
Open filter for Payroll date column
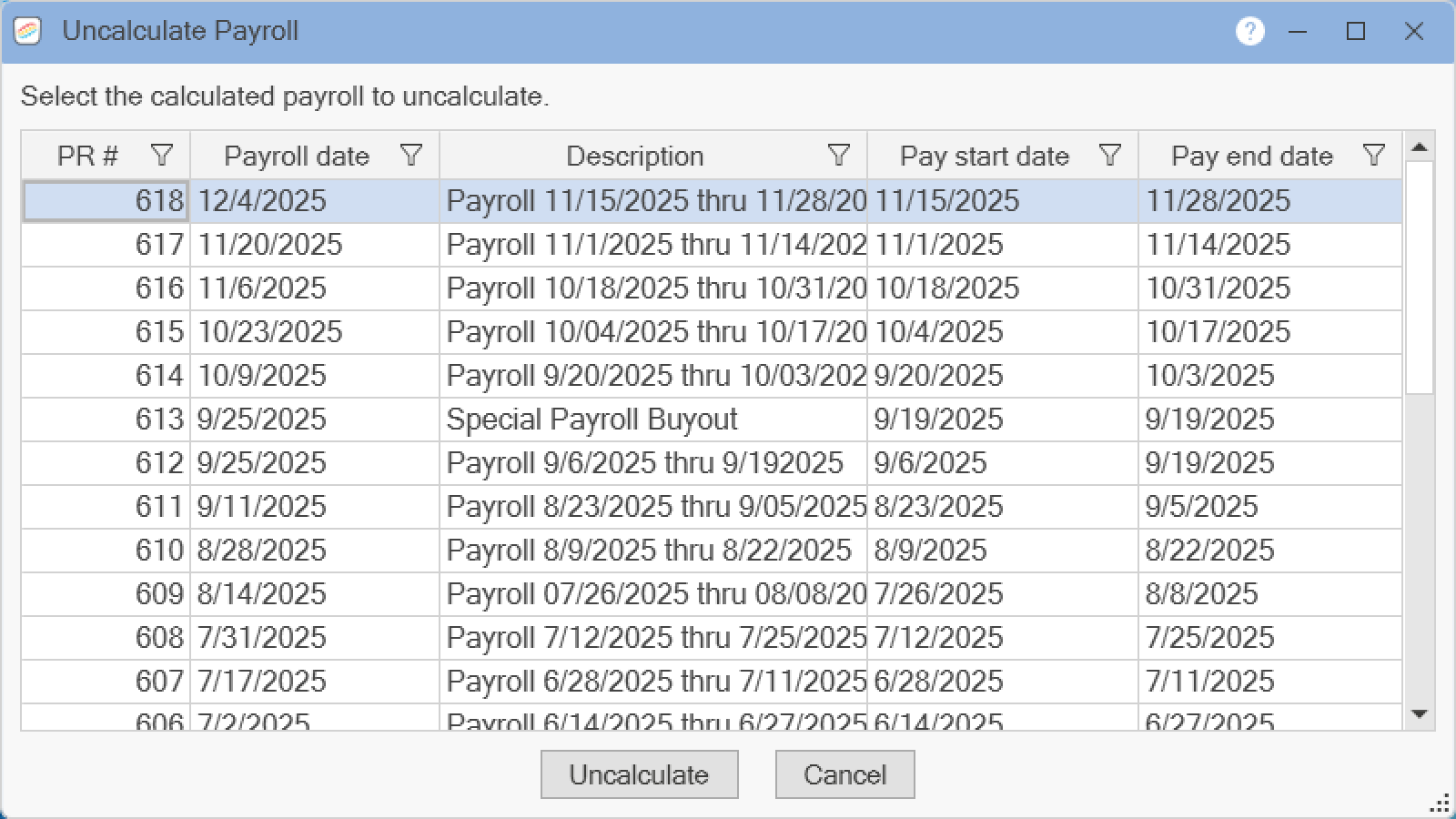point(411,156)
